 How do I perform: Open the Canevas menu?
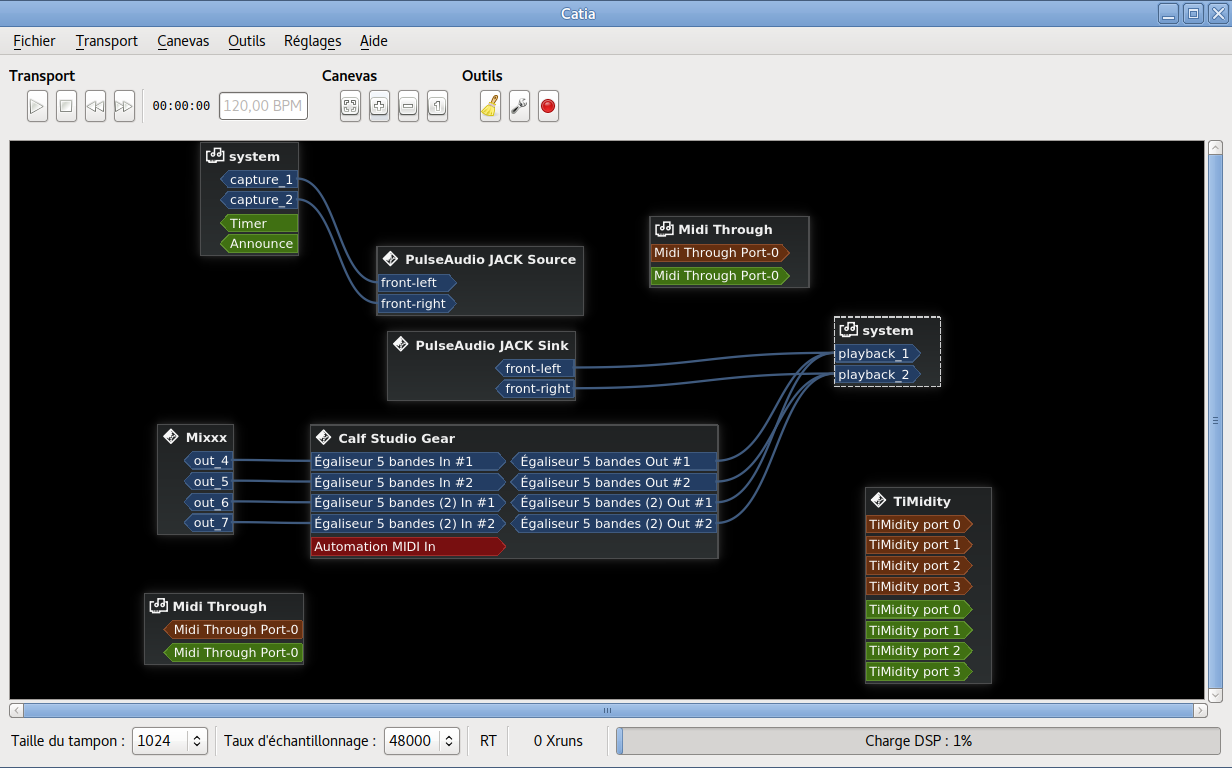pyautogui.click(x=183, y=41)
